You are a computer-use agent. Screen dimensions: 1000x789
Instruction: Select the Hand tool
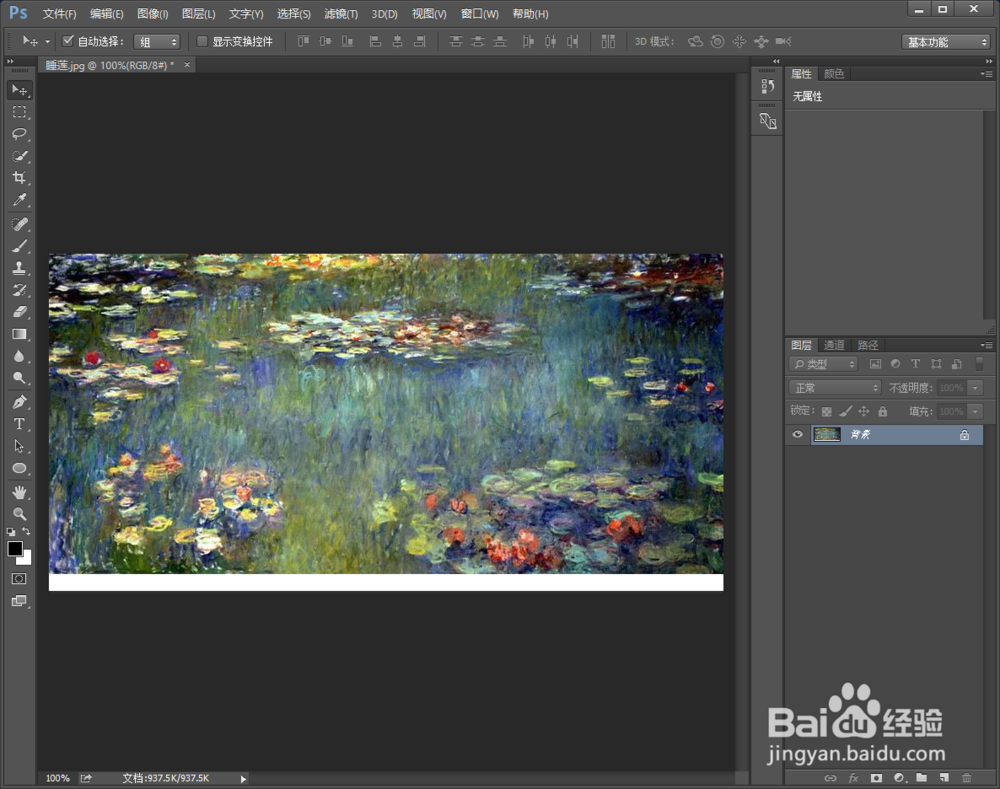19,492
